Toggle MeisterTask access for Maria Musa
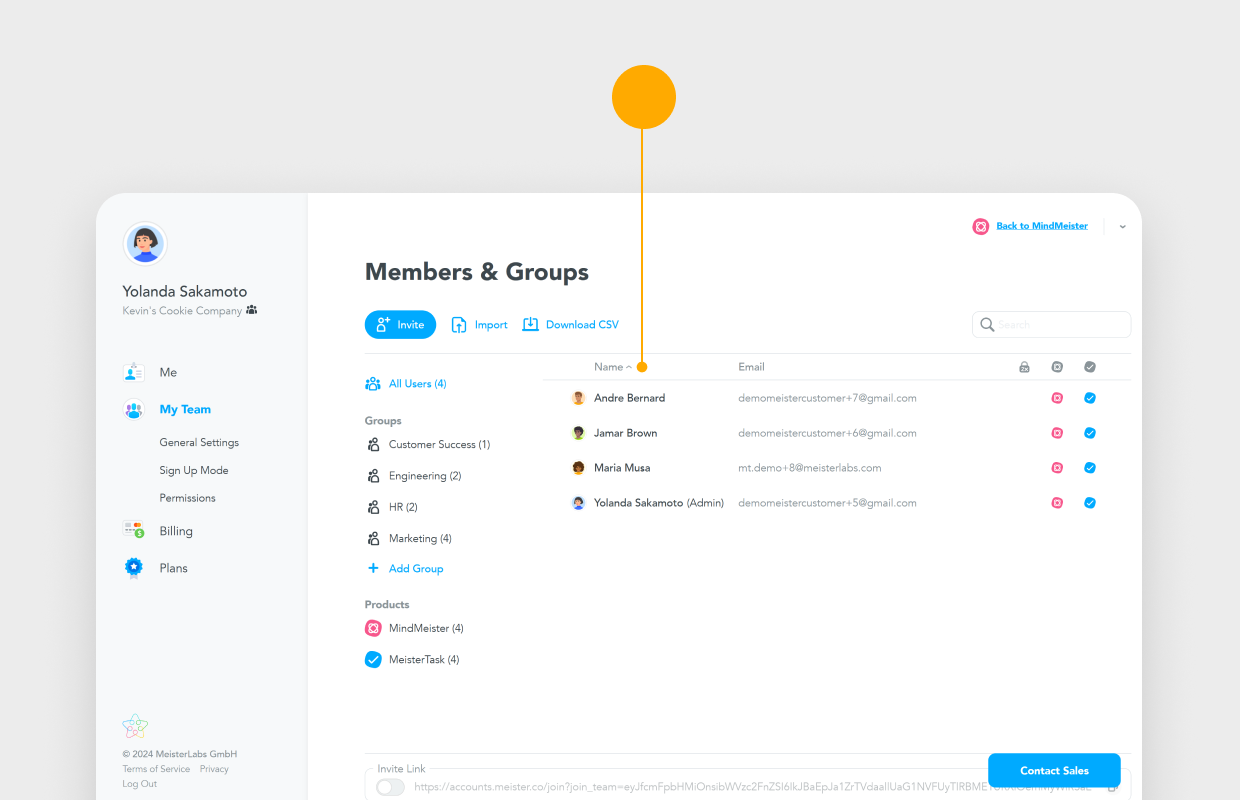The height and width of the screenshot is (800, 1240). 1090,468
